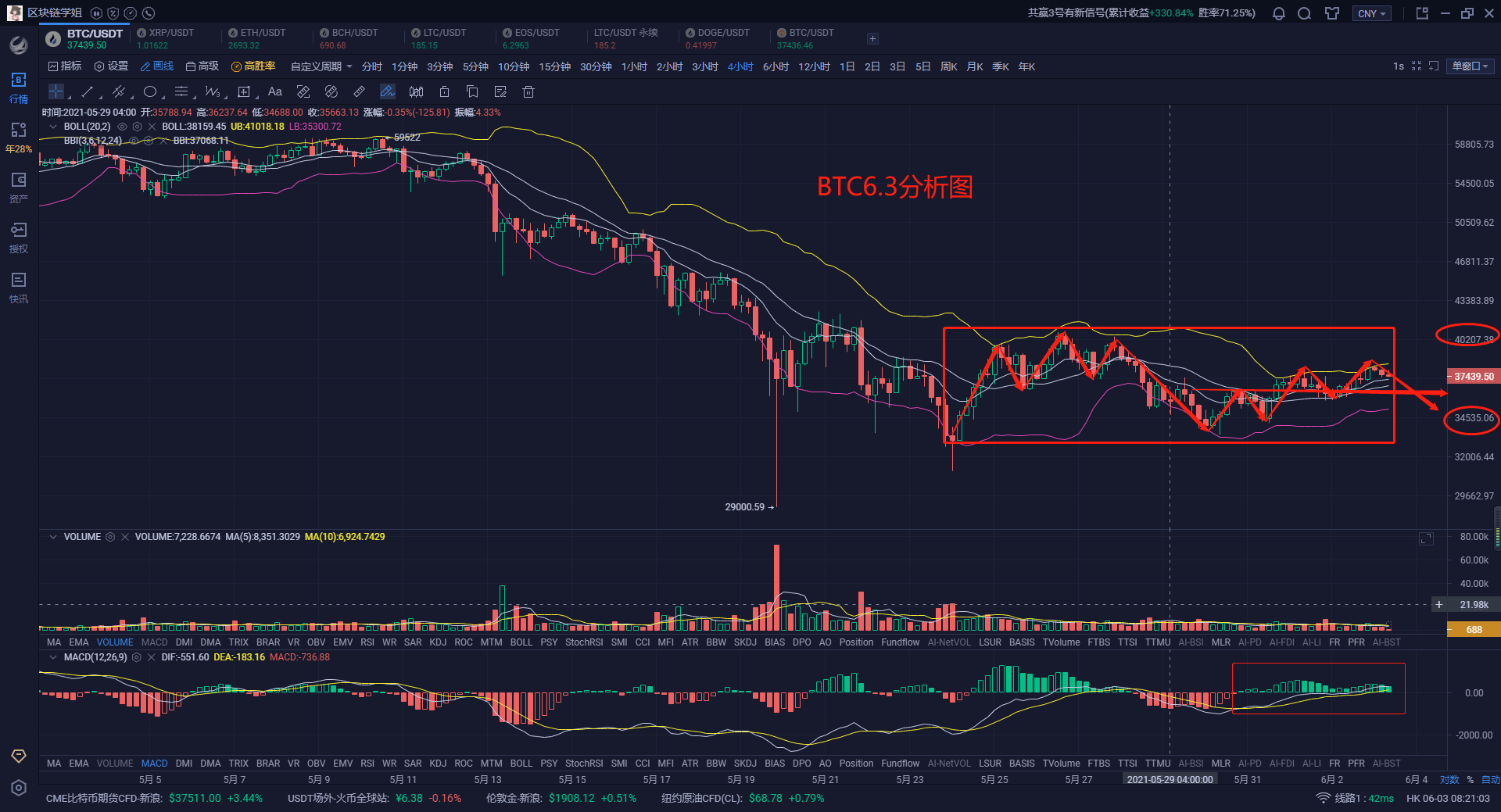
Task: Click fullscreen shrink arrows icon
Action: [x=1417, y=66]
